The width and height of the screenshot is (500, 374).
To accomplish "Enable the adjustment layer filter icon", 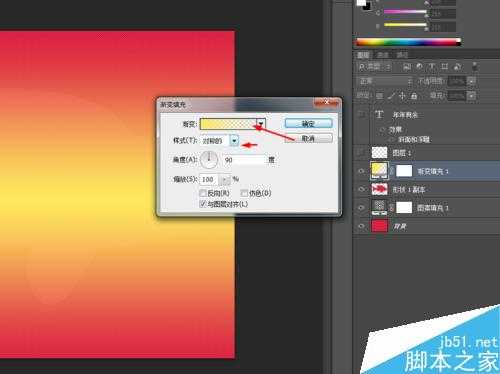I will pos(419,67).
